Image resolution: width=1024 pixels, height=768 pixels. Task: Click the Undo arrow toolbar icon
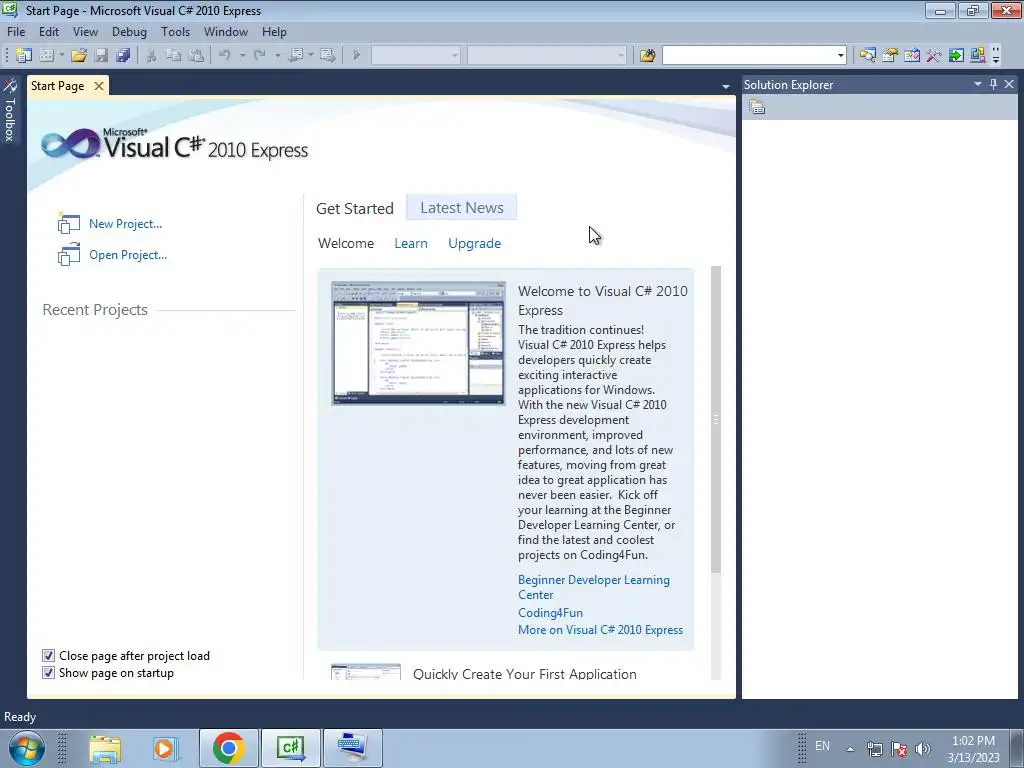click(x=225, y=56)
